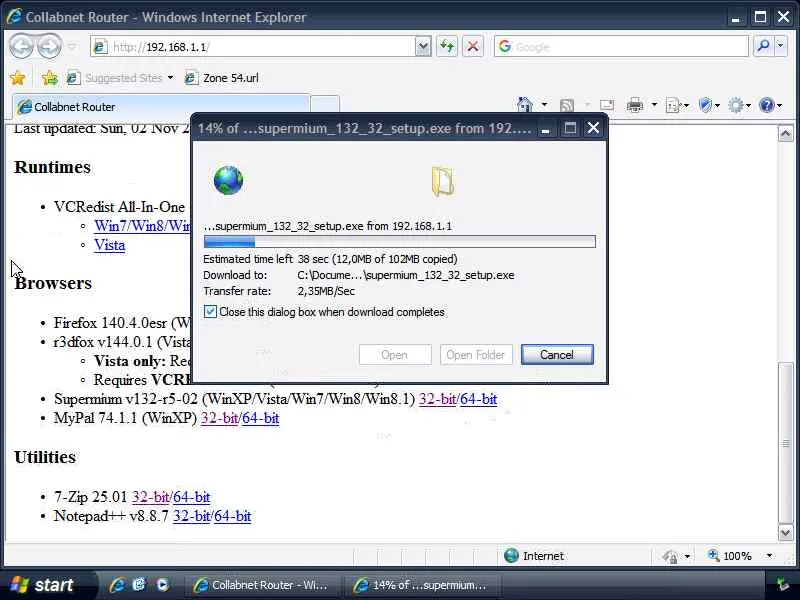Click the Show Desktop Quick Launch icon

coord(139,585)
